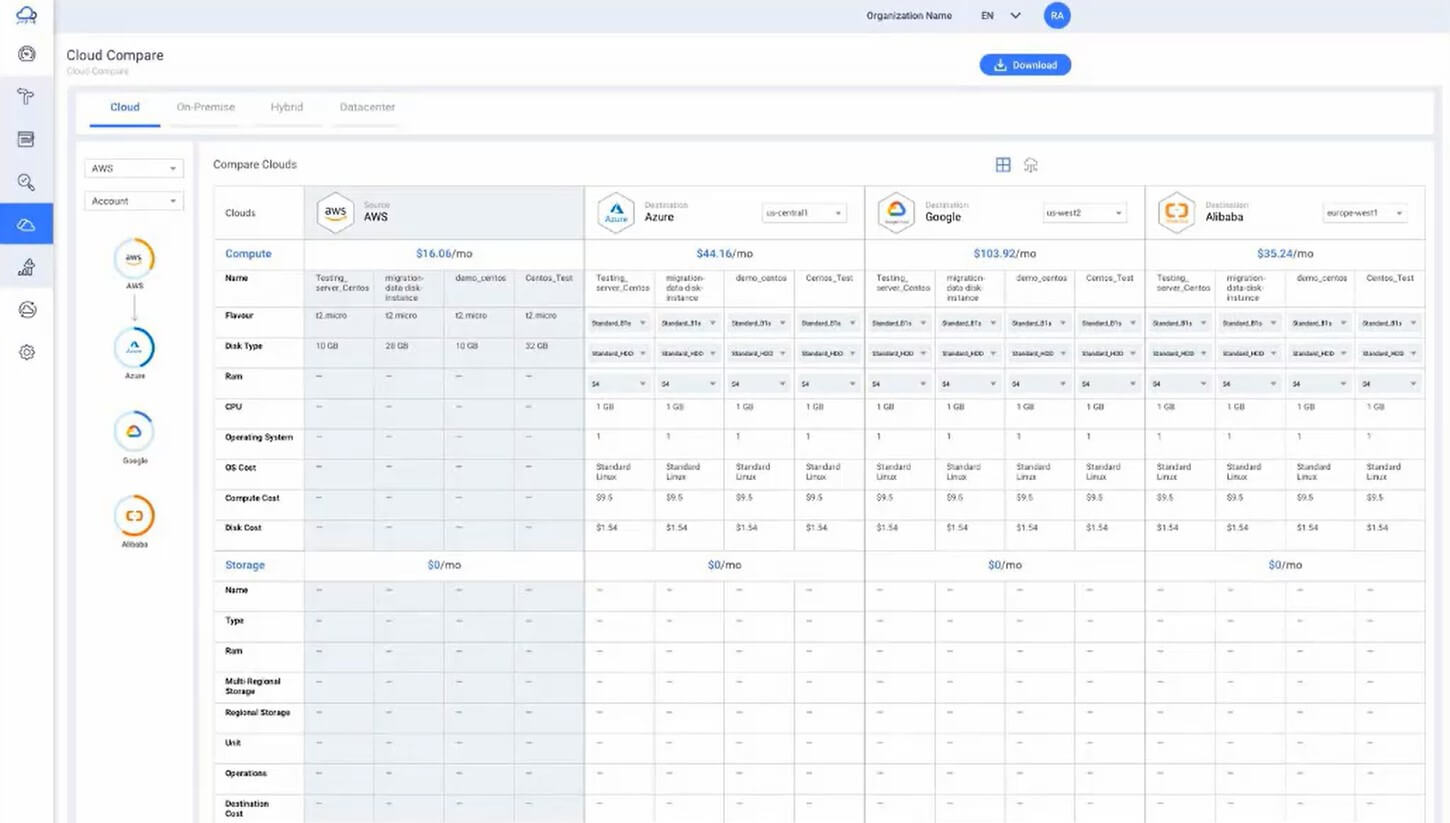Open Alibaba Centos_Test Ram dropdown
This screenshot has width=1450, height=823.
pos(1389,384)
